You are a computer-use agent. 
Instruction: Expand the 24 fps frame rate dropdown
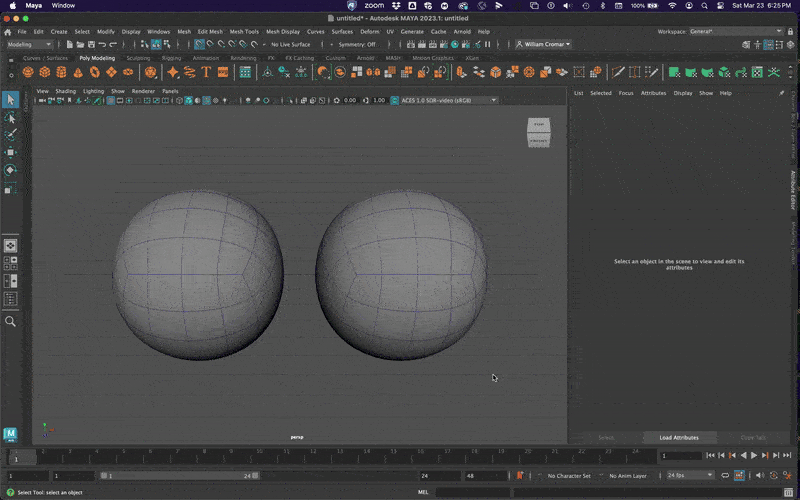(692, 476)
